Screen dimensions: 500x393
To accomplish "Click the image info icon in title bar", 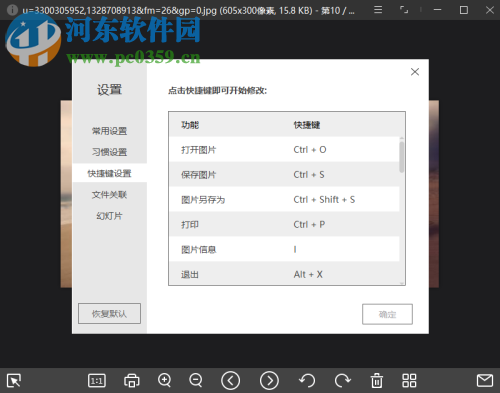I will (x=12, y=10).
